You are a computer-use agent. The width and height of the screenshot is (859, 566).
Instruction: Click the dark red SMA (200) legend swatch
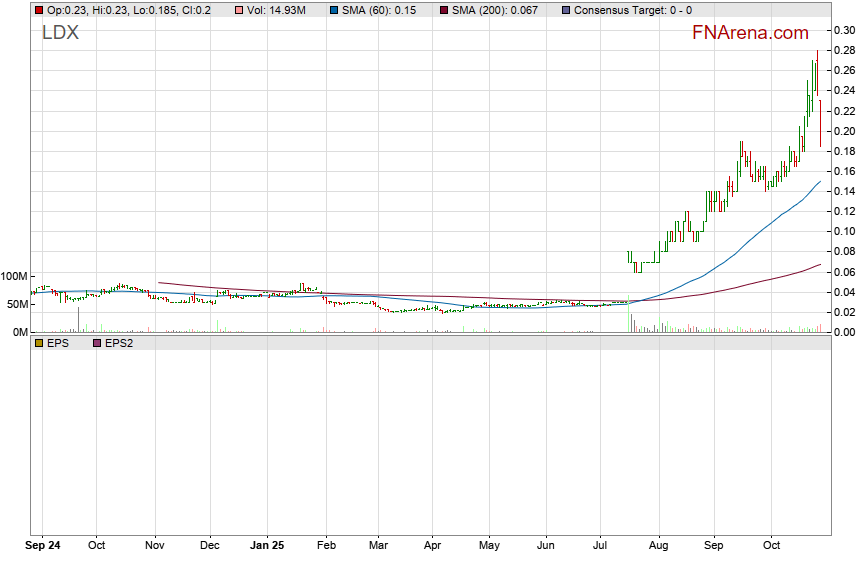pos(443,10)
